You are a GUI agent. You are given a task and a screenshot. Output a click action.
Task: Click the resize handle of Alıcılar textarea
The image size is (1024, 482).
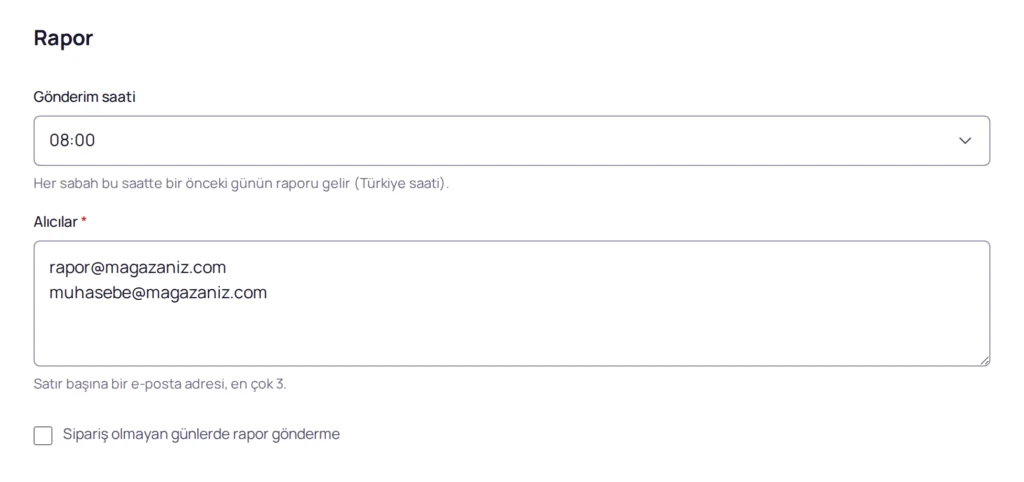(x=984, y=361)
